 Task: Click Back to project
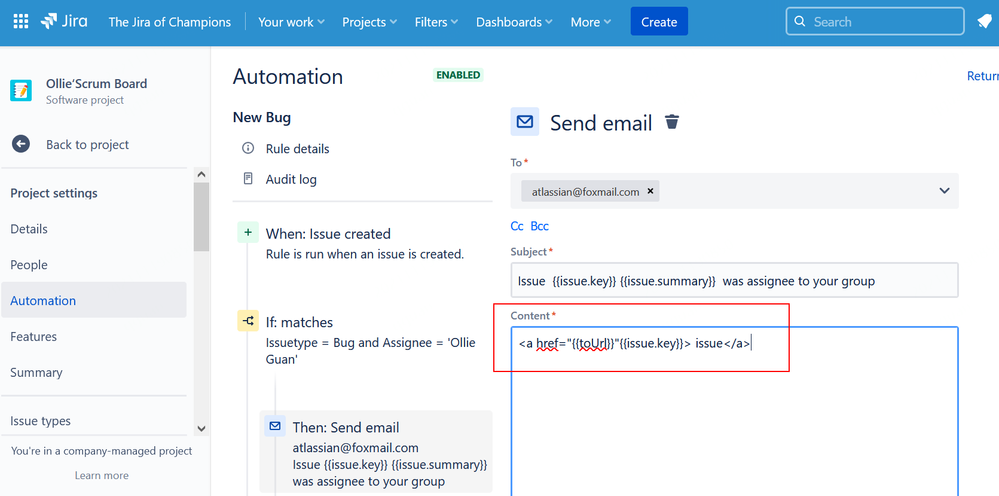(87, 145)
